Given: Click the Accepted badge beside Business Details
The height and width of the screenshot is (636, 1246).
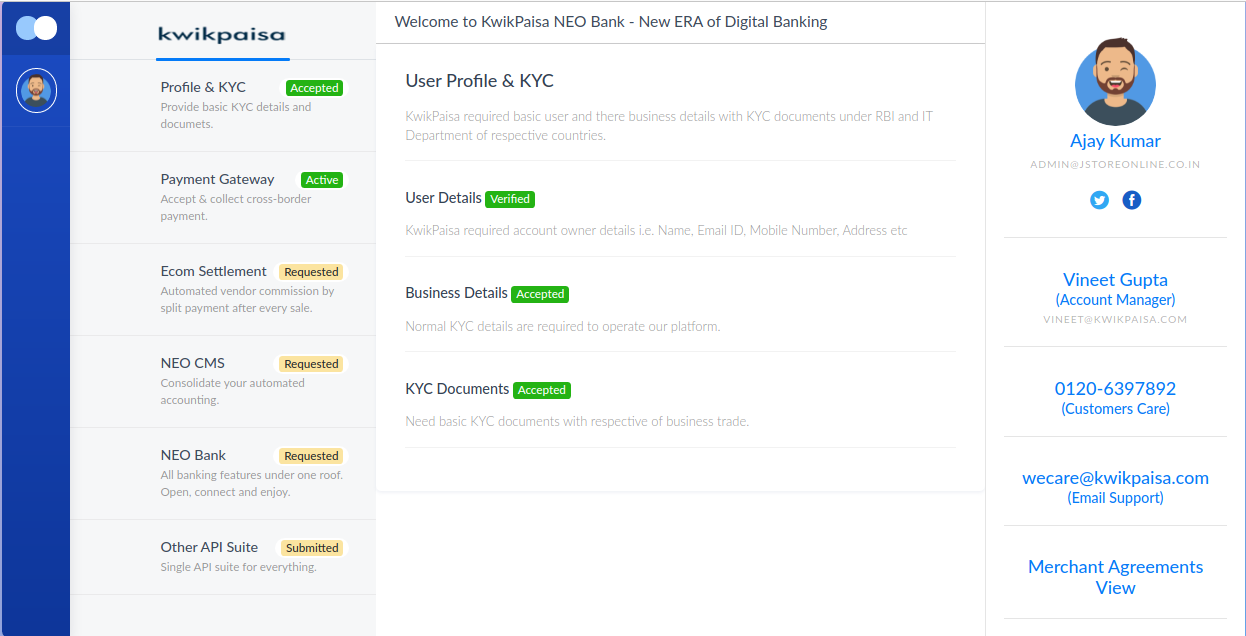Looking at the screenshot, I should click(x=540, y=294).
